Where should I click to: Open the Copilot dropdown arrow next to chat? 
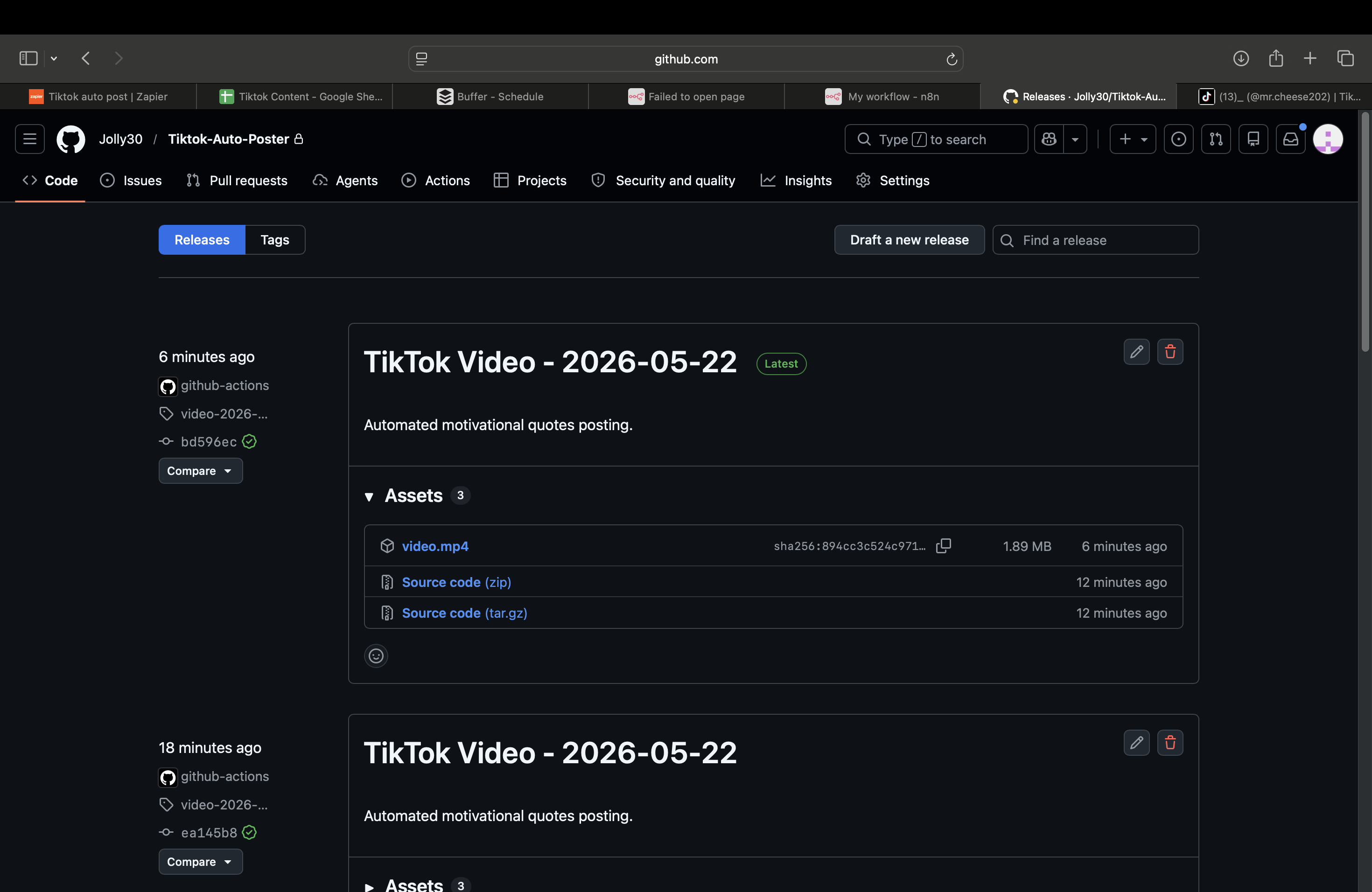point(1075,139)
